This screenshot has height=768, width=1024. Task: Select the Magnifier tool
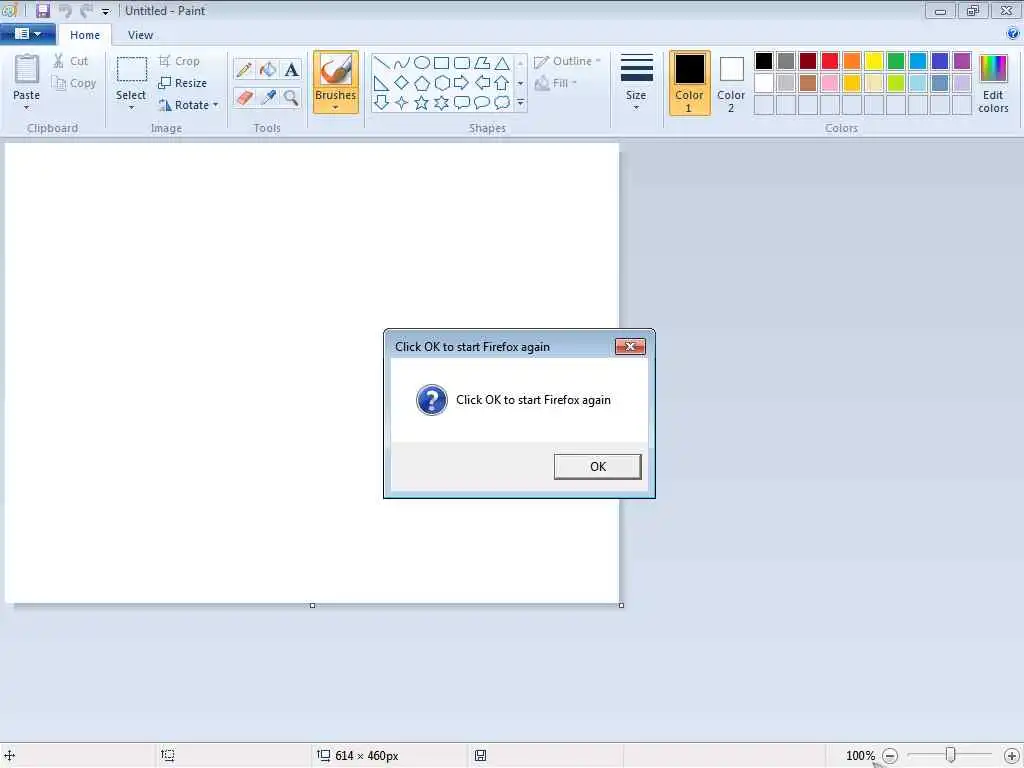click(291, 97)
